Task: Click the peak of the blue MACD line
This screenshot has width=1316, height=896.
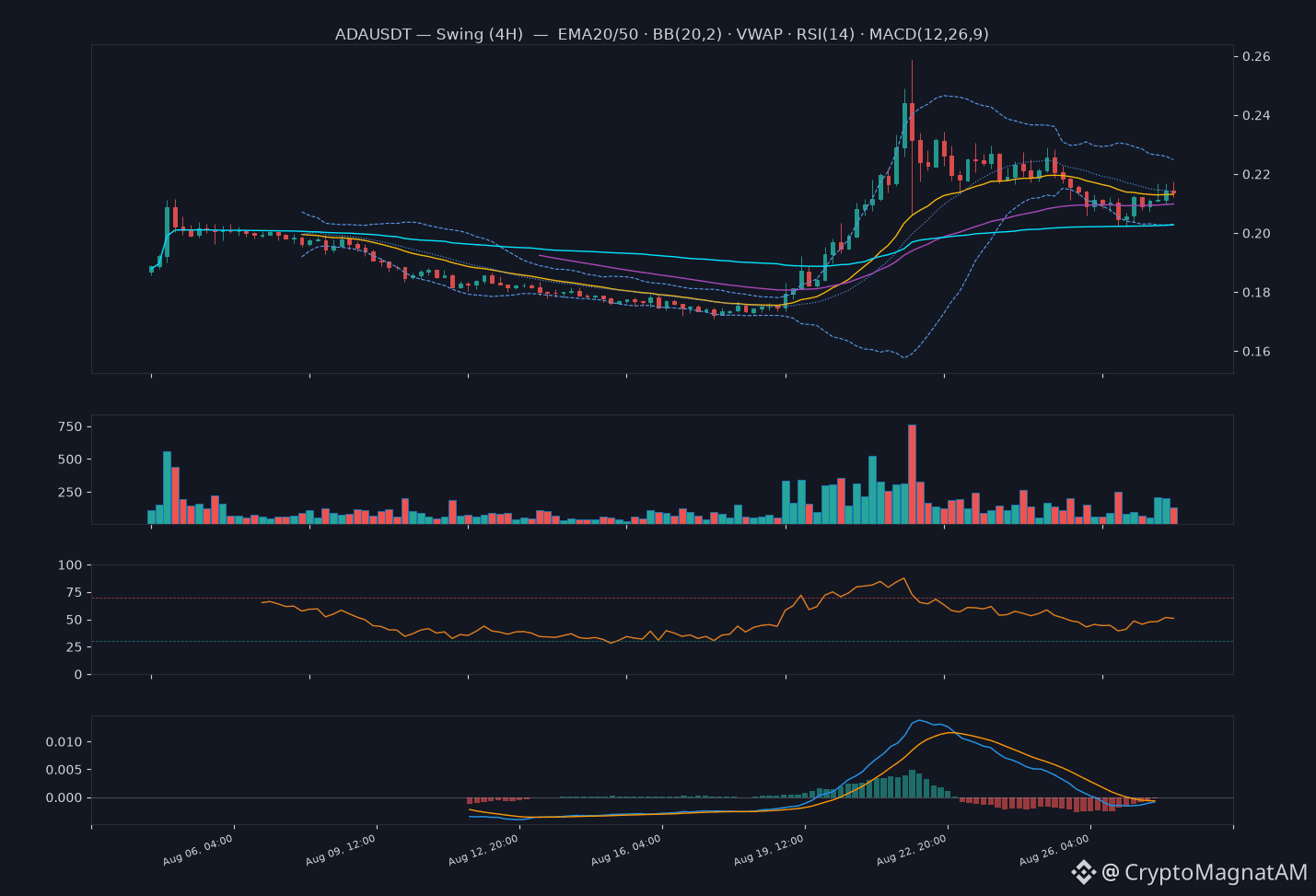Action: tap(919, 720)
